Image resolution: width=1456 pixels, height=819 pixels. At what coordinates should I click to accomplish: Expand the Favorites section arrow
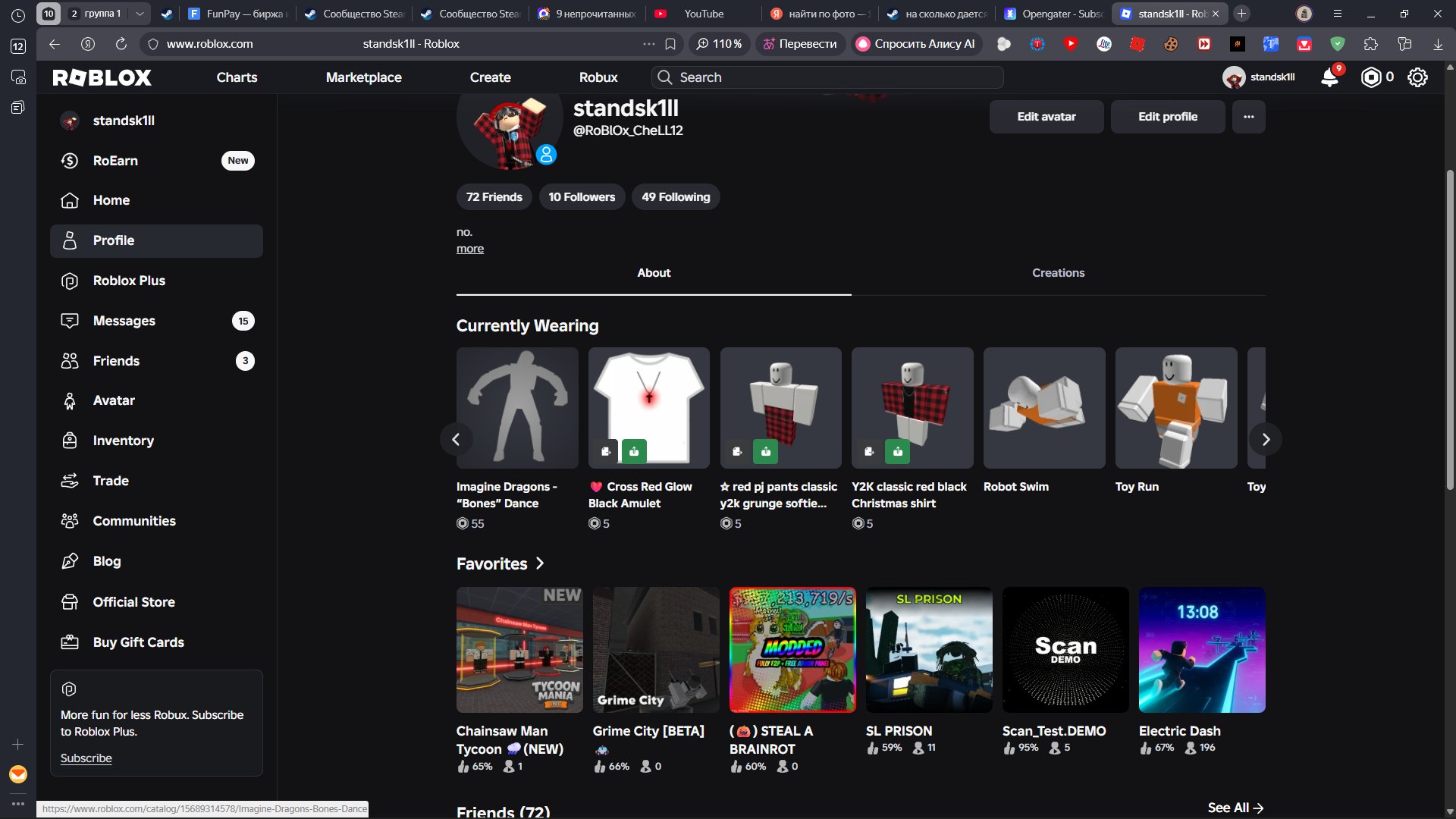tap(540, 563)
